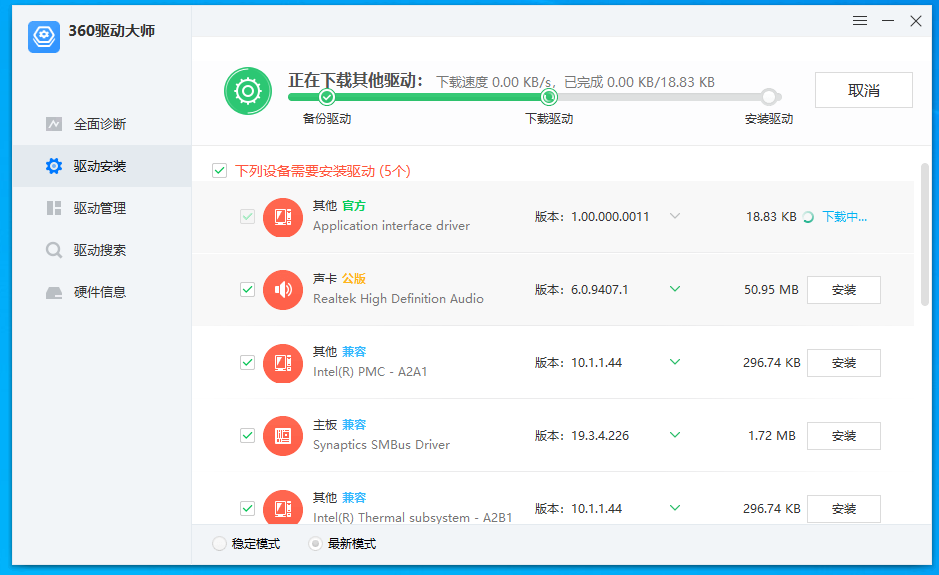Click the Realtek High Definition Audio name
Viewport: 939px width, 575px height.
398,299
